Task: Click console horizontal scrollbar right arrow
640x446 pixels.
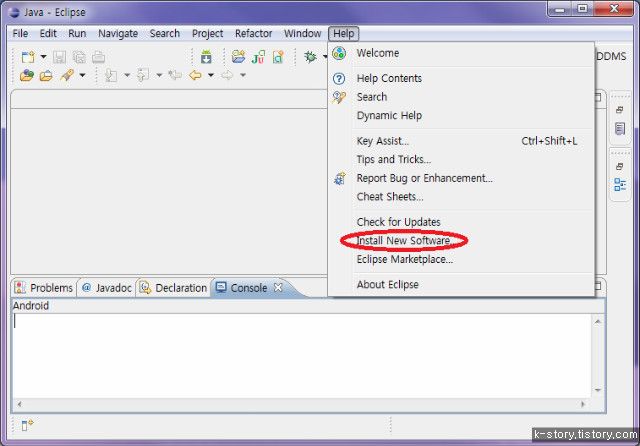Action: pos(583,404)
